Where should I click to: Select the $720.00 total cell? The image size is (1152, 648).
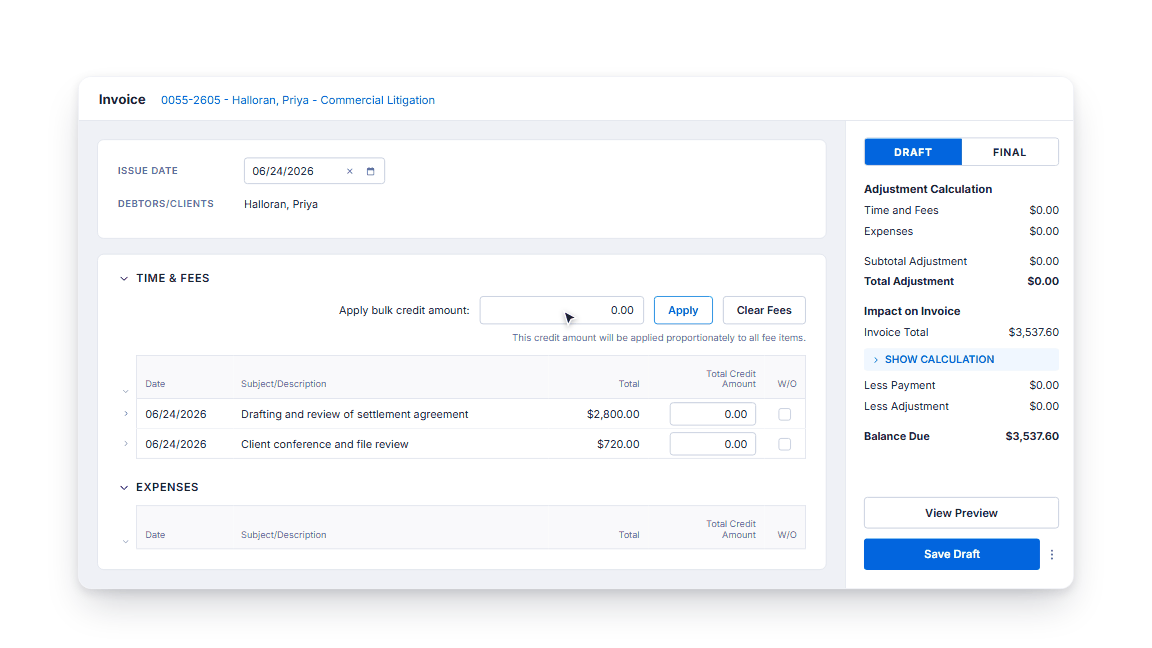(x=618, y=444)
